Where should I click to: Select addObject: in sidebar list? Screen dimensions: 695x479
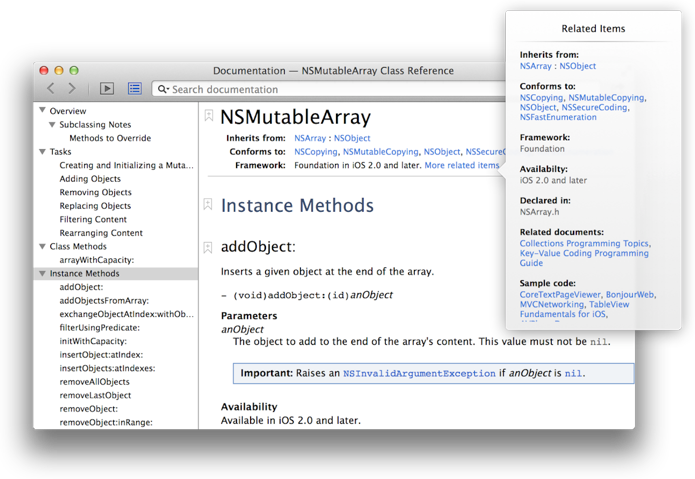coord(81,287)
